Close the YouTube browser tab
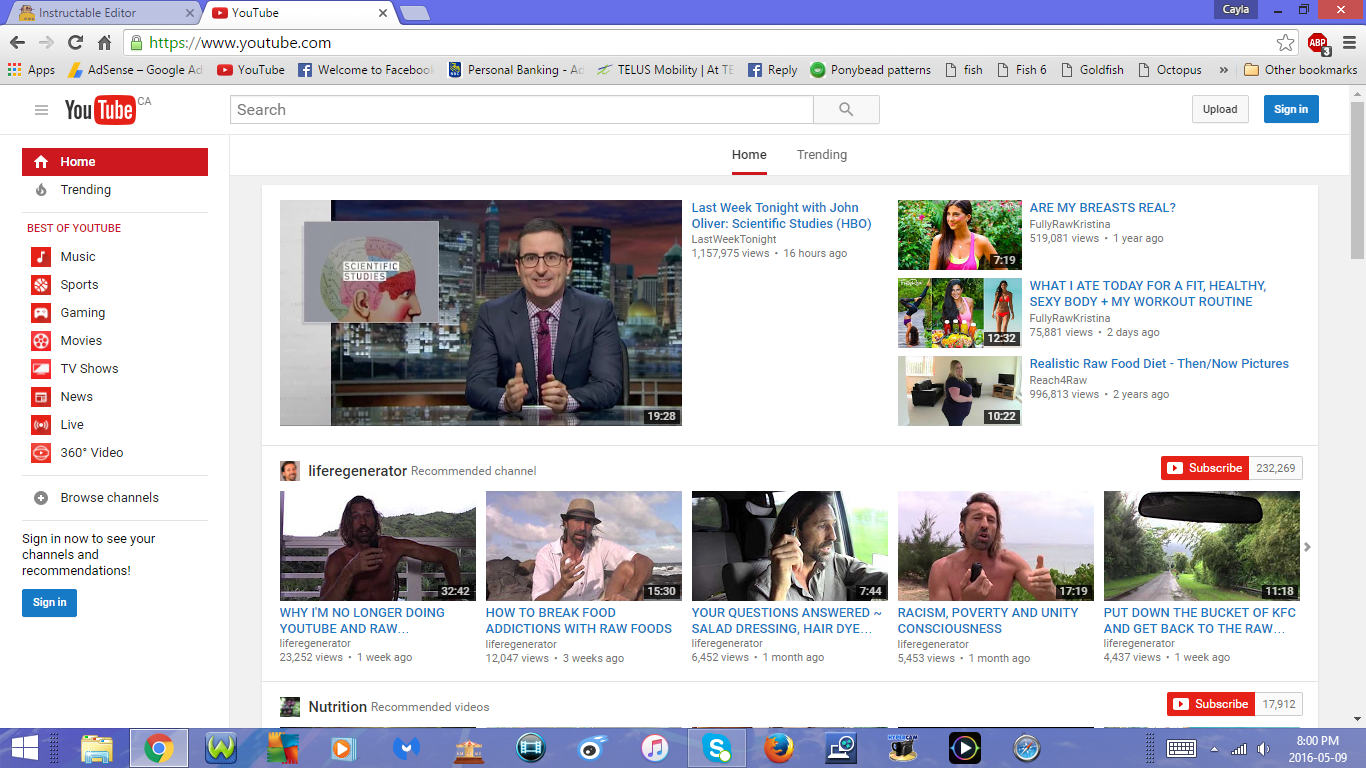The width and height of the screenshot is (1366, 768). pyautogui.click(x=382, y=13)
